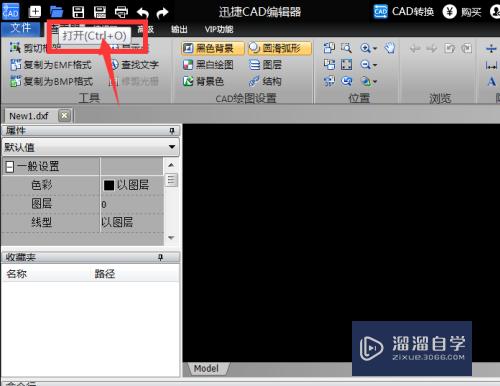Click the 图层 property value 0

pos(132,204)
